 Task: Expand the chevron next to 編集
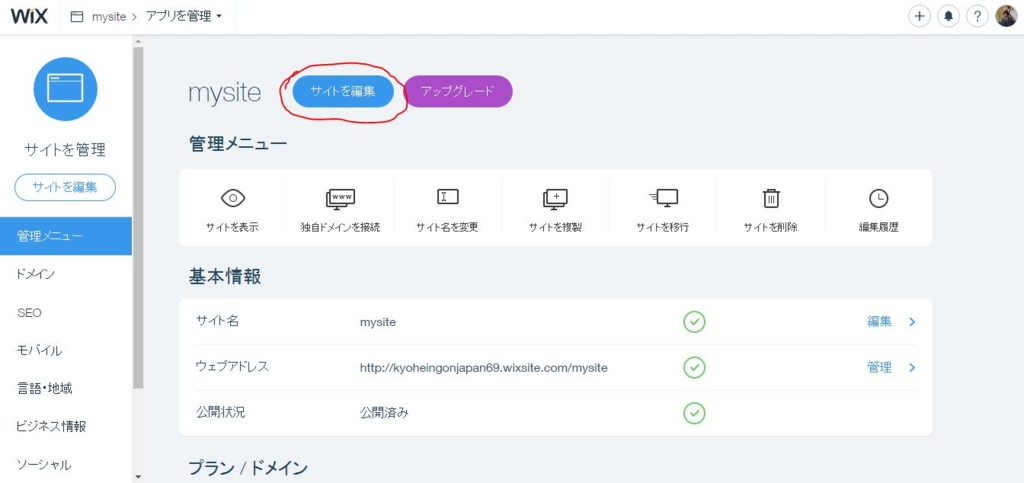point(912,322)
